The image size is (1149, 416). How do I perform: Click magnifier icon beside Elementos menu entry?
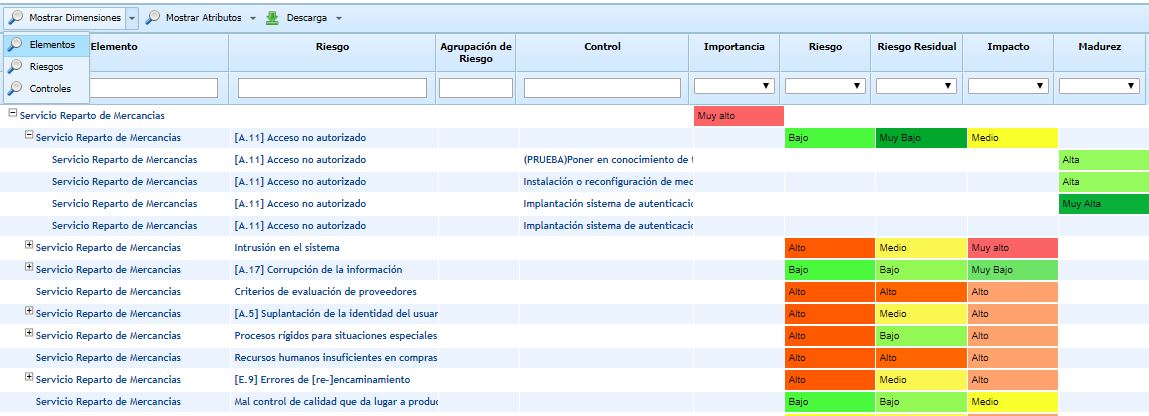[x=15, y=45]
